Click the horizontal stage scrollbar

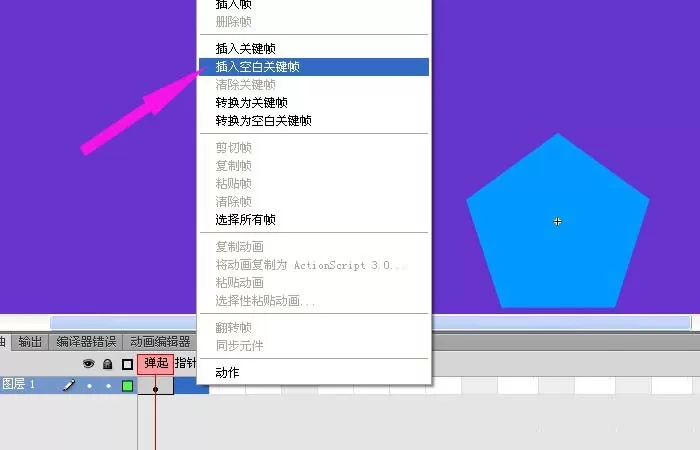[371, 323]
